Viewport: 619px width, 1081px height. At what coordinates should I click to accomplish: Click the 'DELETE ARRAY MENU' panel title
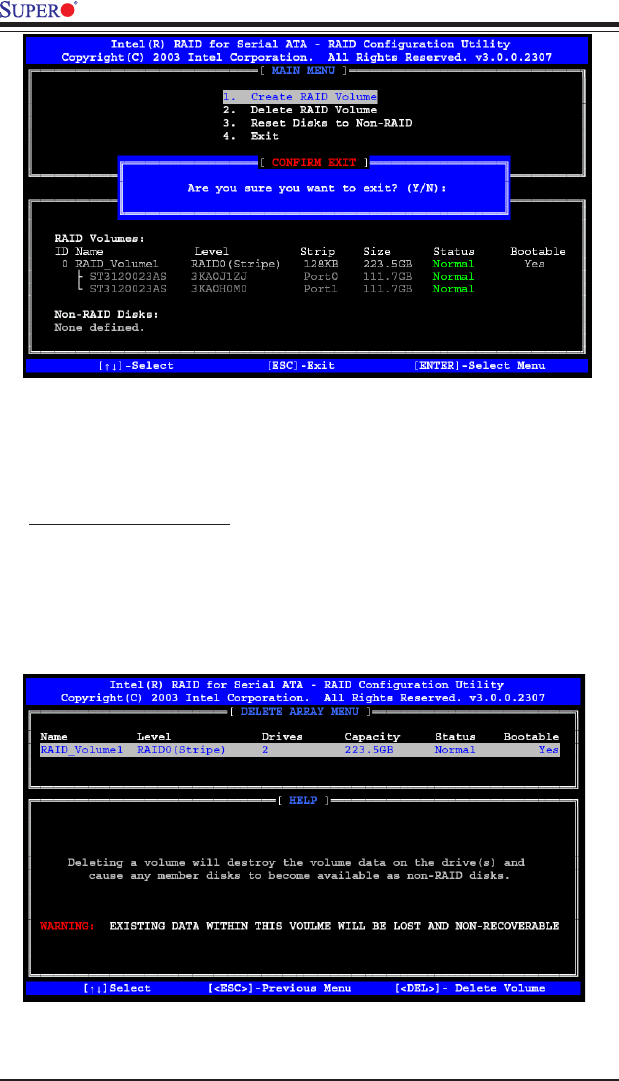click(301, 711)
